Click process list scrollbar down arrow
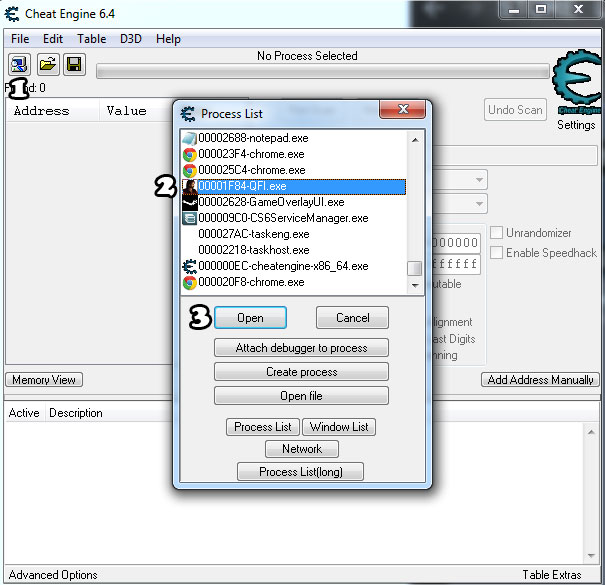605x585 pixels. click(x=415, y=286)
